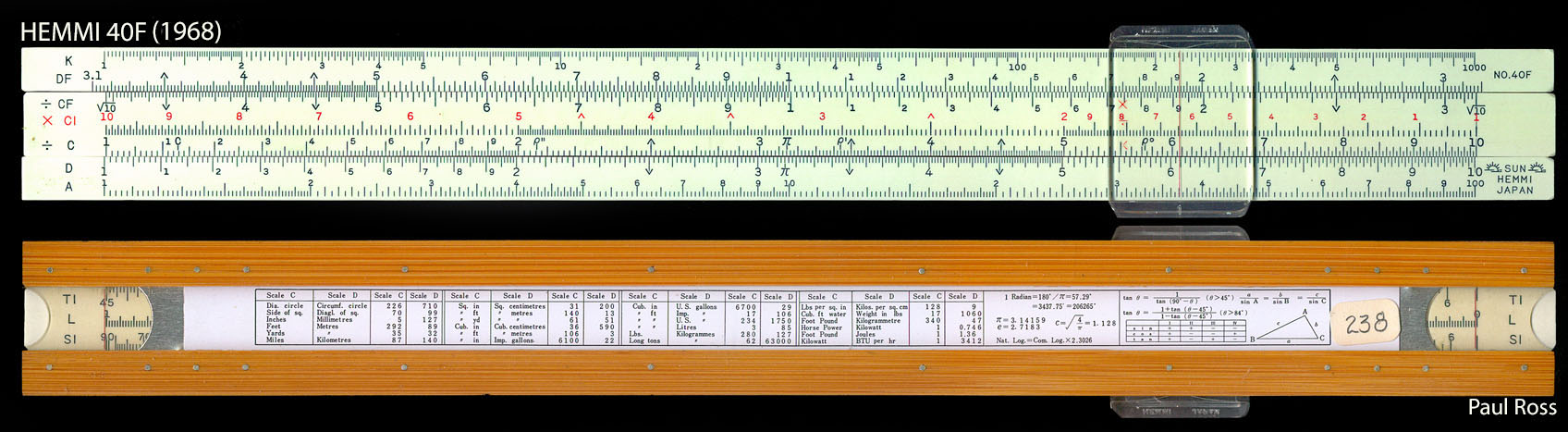The width and height of the screenshot is (1568, 432).
Task: Click the DF scale label
Action: 64,80
